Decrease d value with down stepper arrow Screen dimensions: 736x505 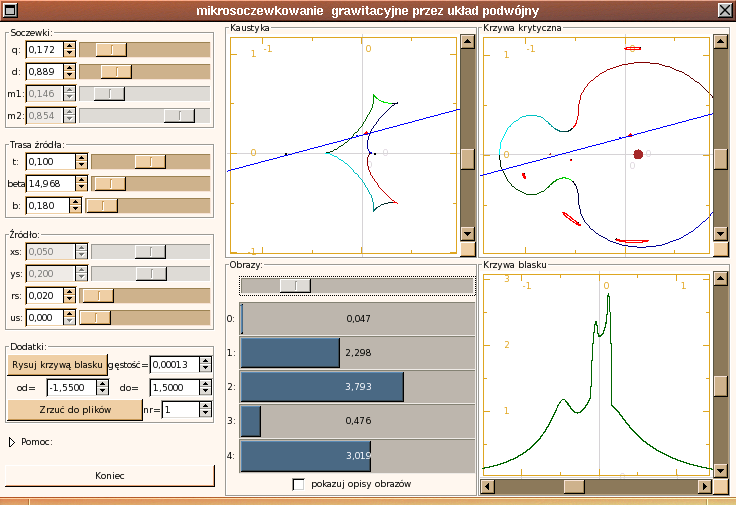click(69, 75)
